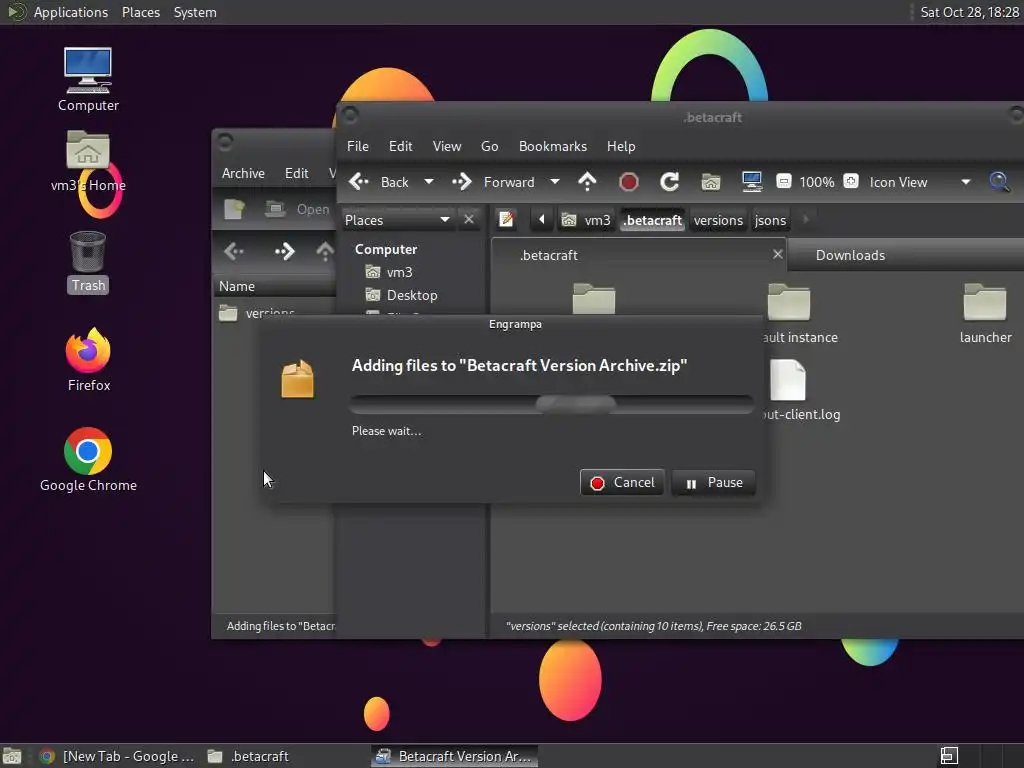Click the path bar left scroll arrow
The height and width of the screenshot is (768, 1024).
pyautogui.click(x=541, y=219)
